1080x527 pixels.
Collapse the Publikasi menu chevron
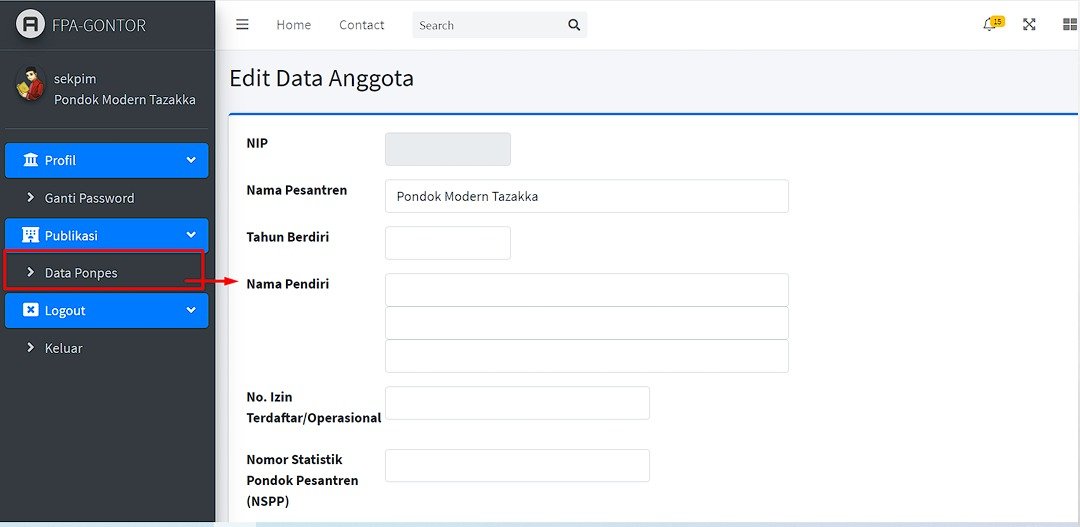click(191, 235)
